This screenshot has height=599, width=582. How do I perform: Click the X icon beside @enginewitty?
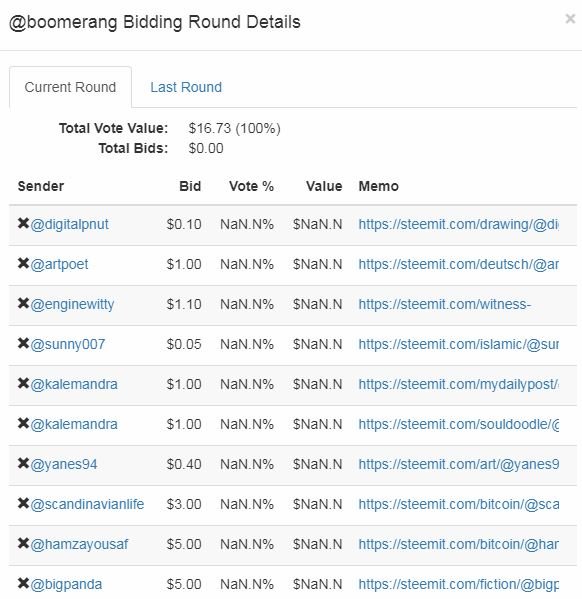23,303
